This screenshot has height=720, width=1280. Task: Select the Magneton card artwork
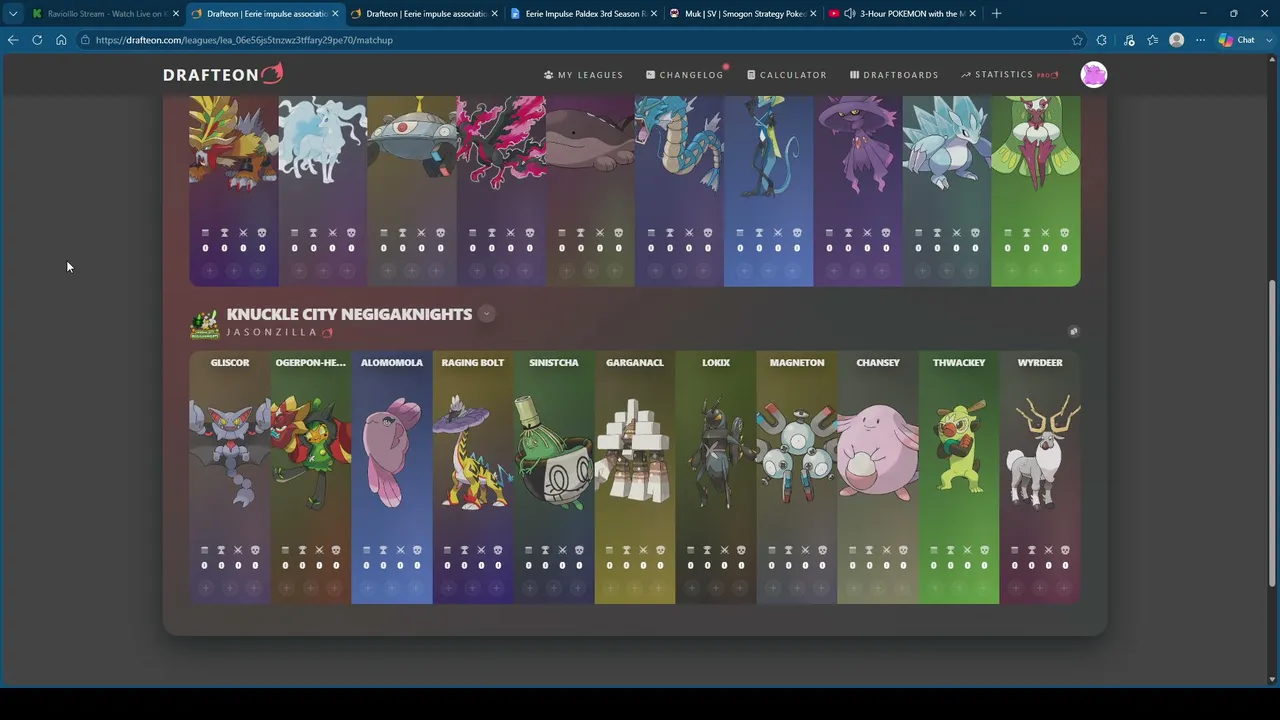[797, 455]
